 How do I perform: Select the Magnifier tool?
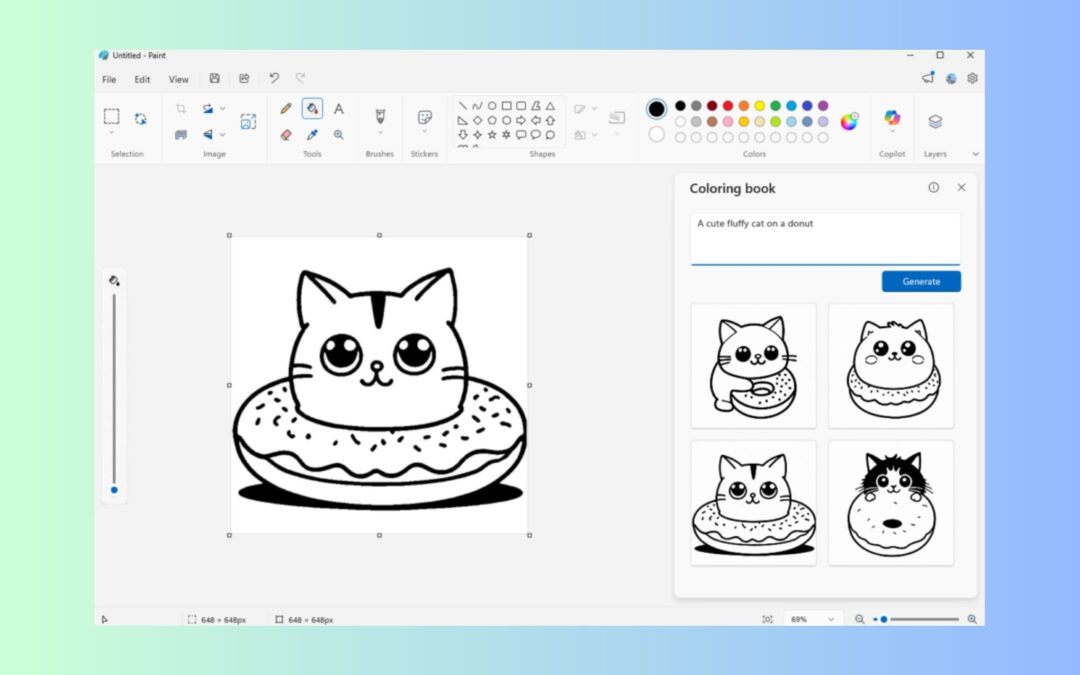coord(339,134)
